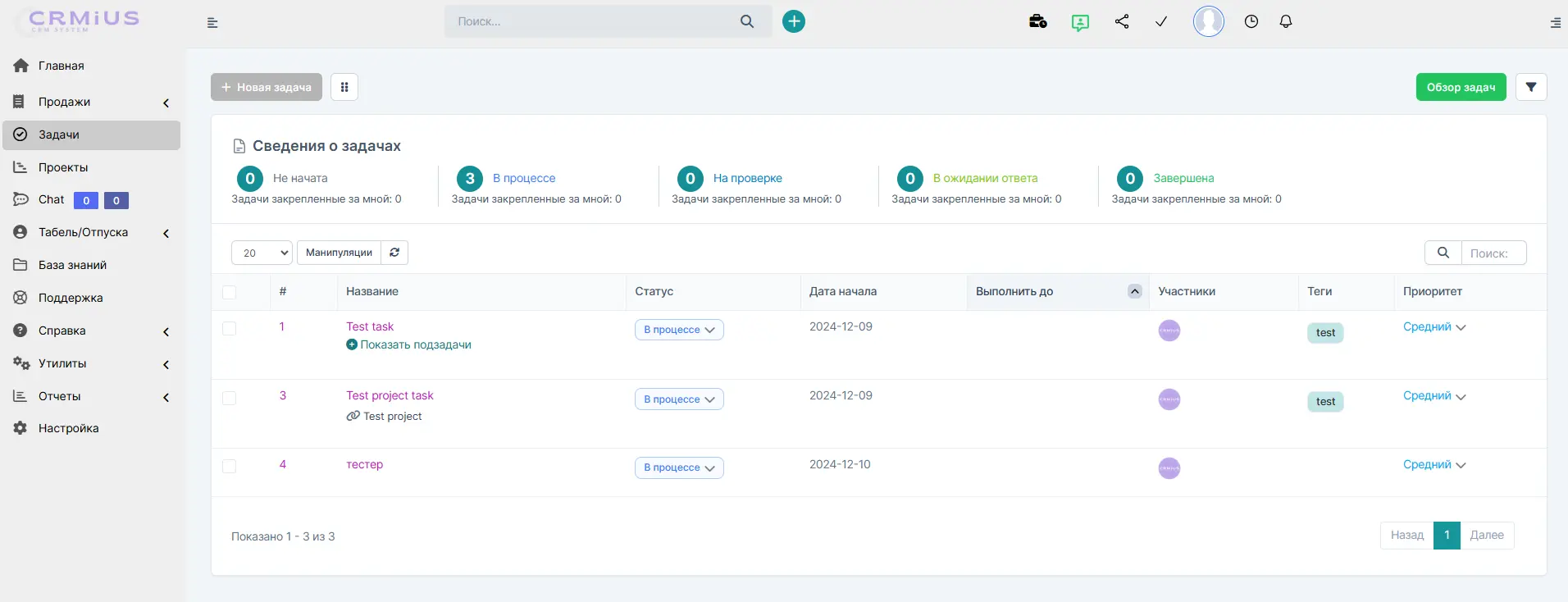Click the Обзор задач button
1568x602 pixels.
(1461, 87)
